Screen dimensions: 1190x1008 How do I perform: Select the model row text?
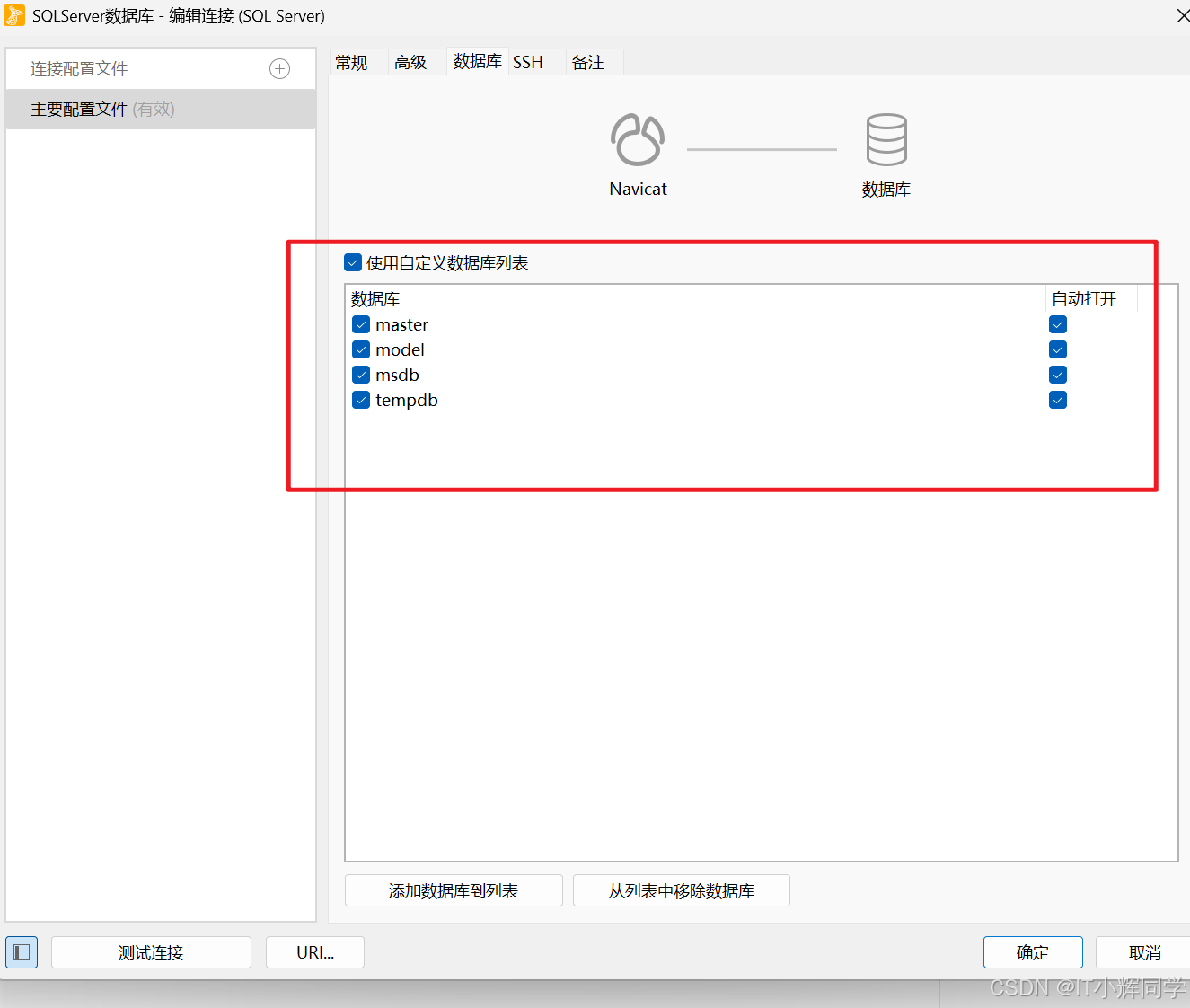pos(400,349)
